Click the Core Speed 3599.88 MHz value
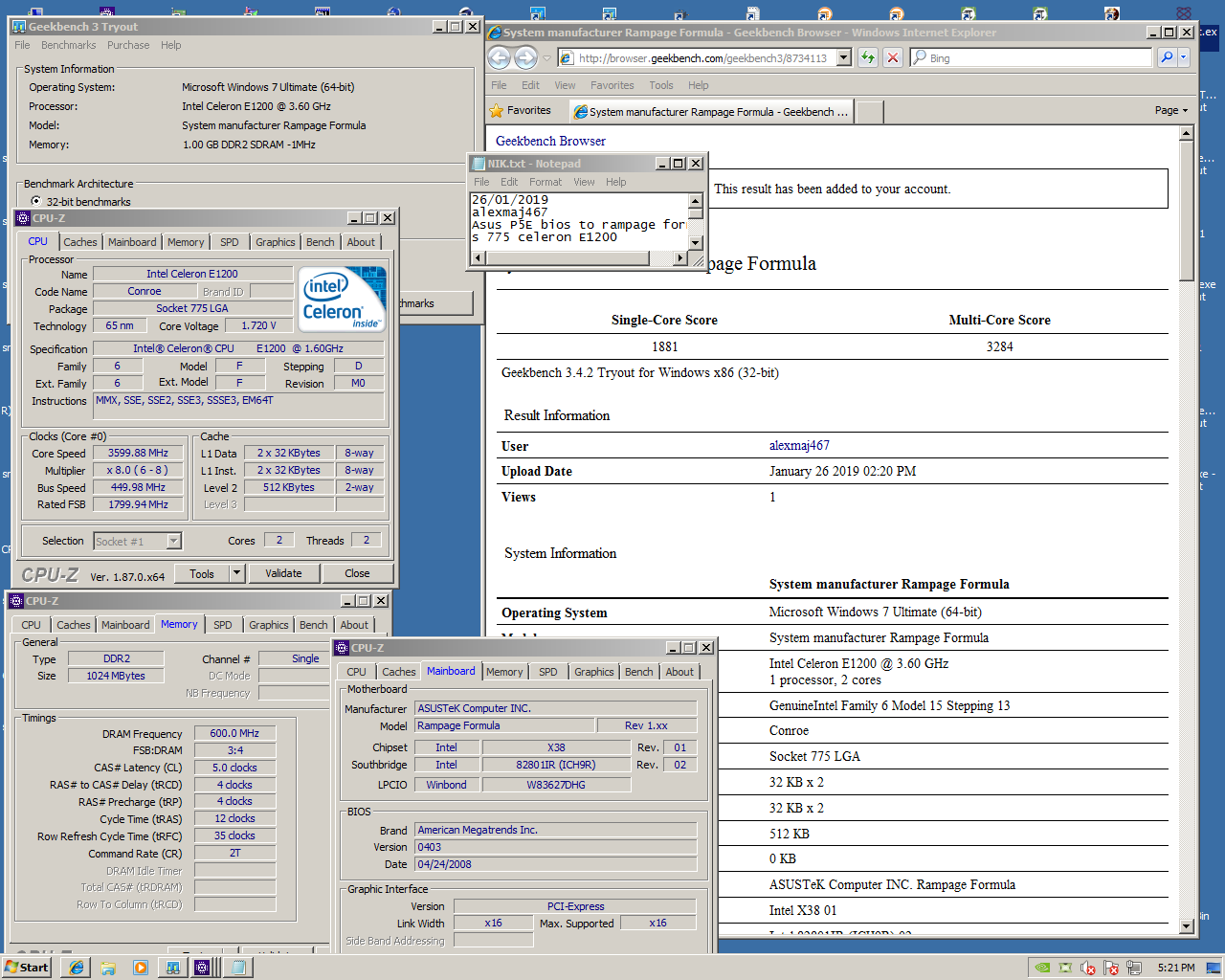1225x980 pixels. [x=138, y=454]
